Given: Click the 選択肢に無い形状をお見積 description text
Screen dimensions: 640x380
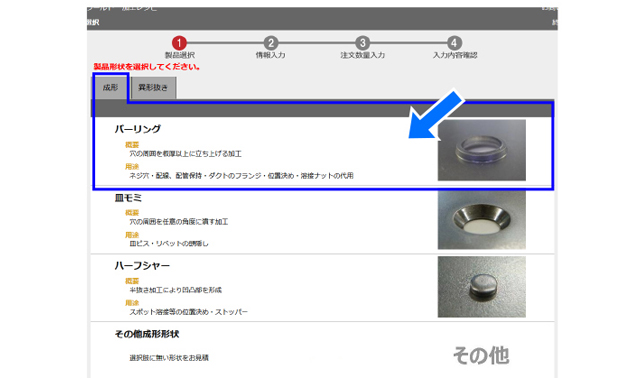Looking at the screenshot, I should (x=169, y=358).
